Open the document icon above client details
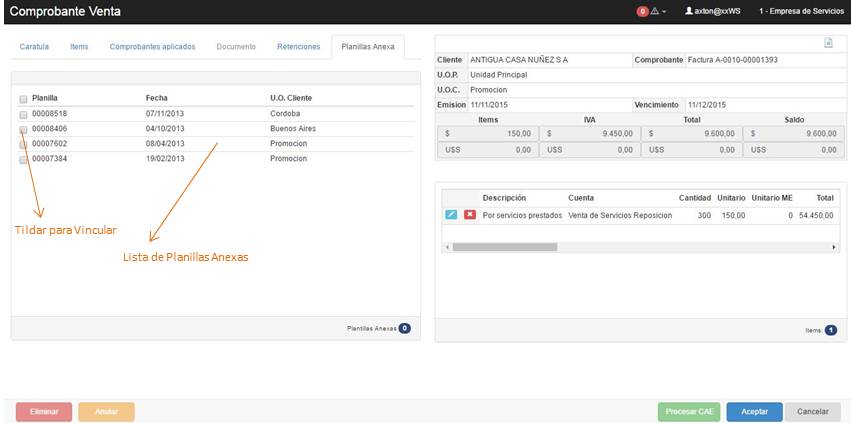Viewport: 851px width, 423px height. point(828,43)
